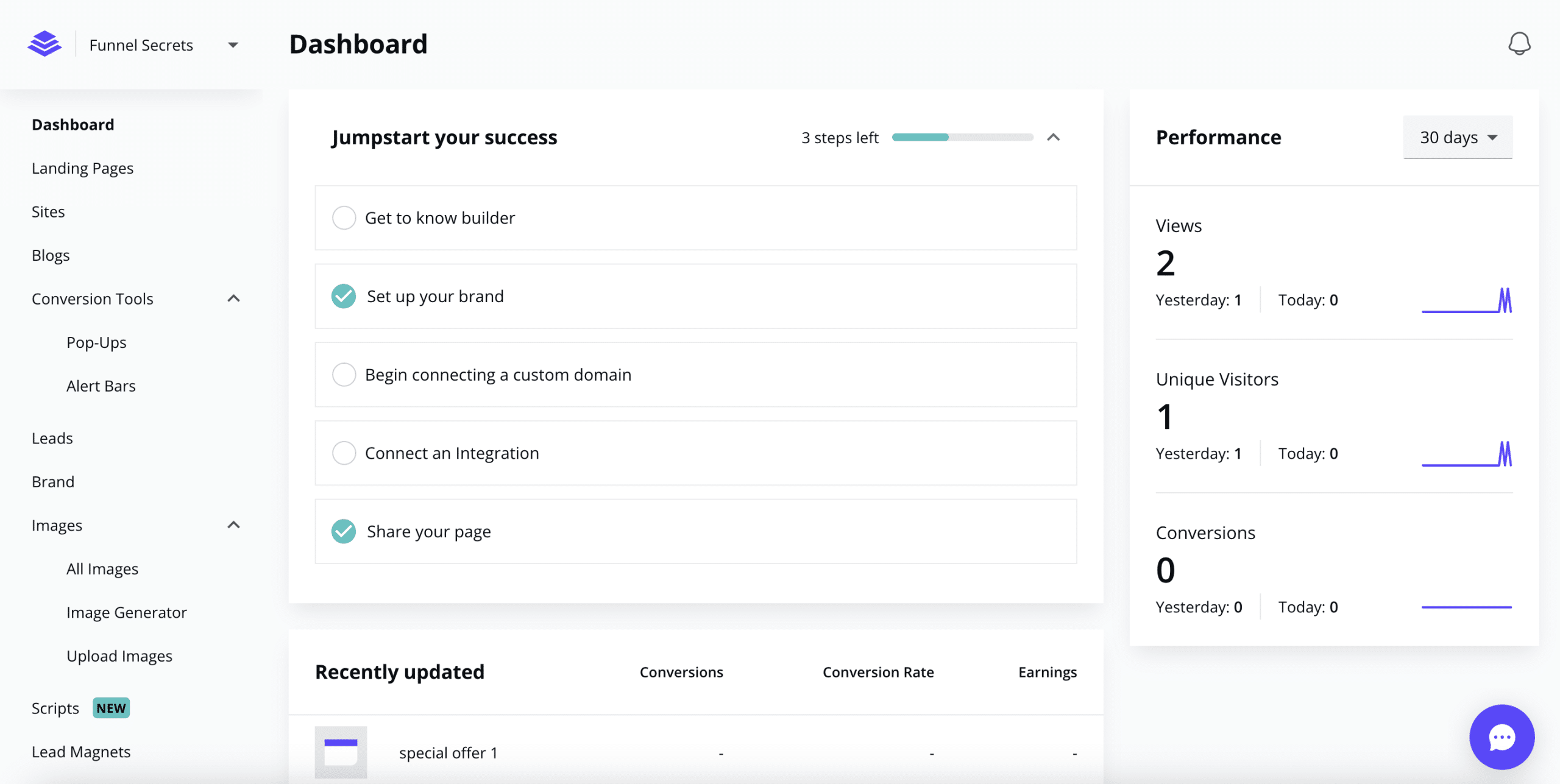The height and width of the screenshot is (784, 1560).
Task: Collapse the Conversion Tools section chevron
Action: coord(233,298)
